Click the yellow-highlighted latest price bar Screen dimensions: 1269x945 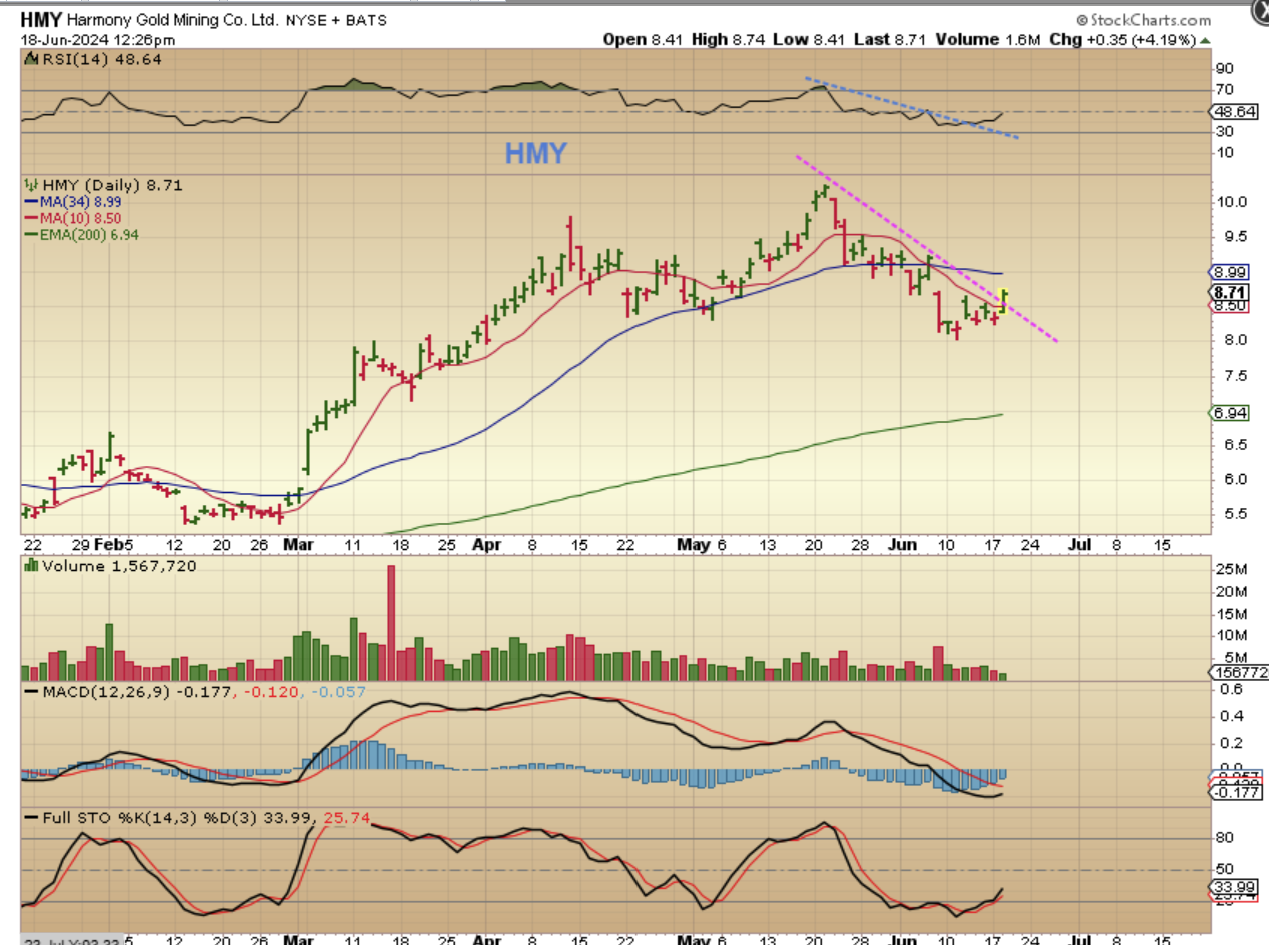(1003, 300)
